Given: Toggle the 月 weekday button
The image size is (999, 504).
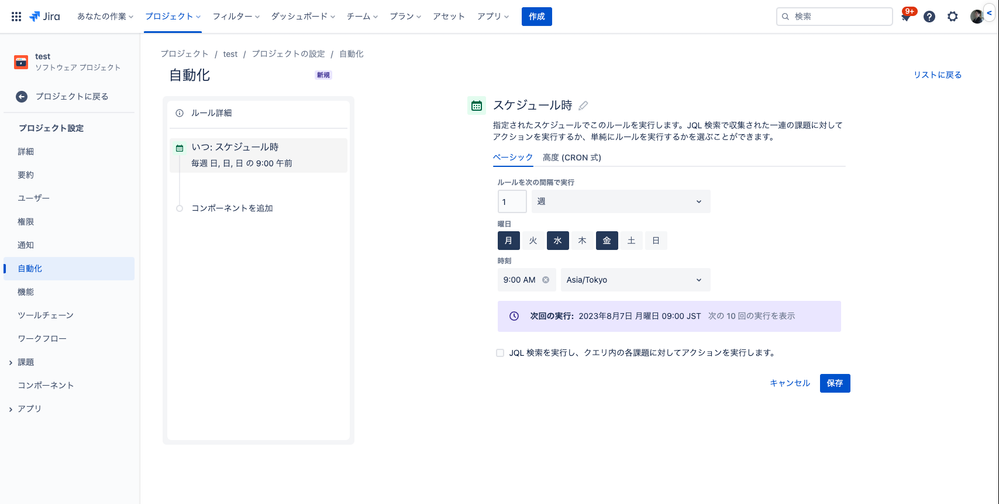Looking at the screenshot, I should point(508,241).
